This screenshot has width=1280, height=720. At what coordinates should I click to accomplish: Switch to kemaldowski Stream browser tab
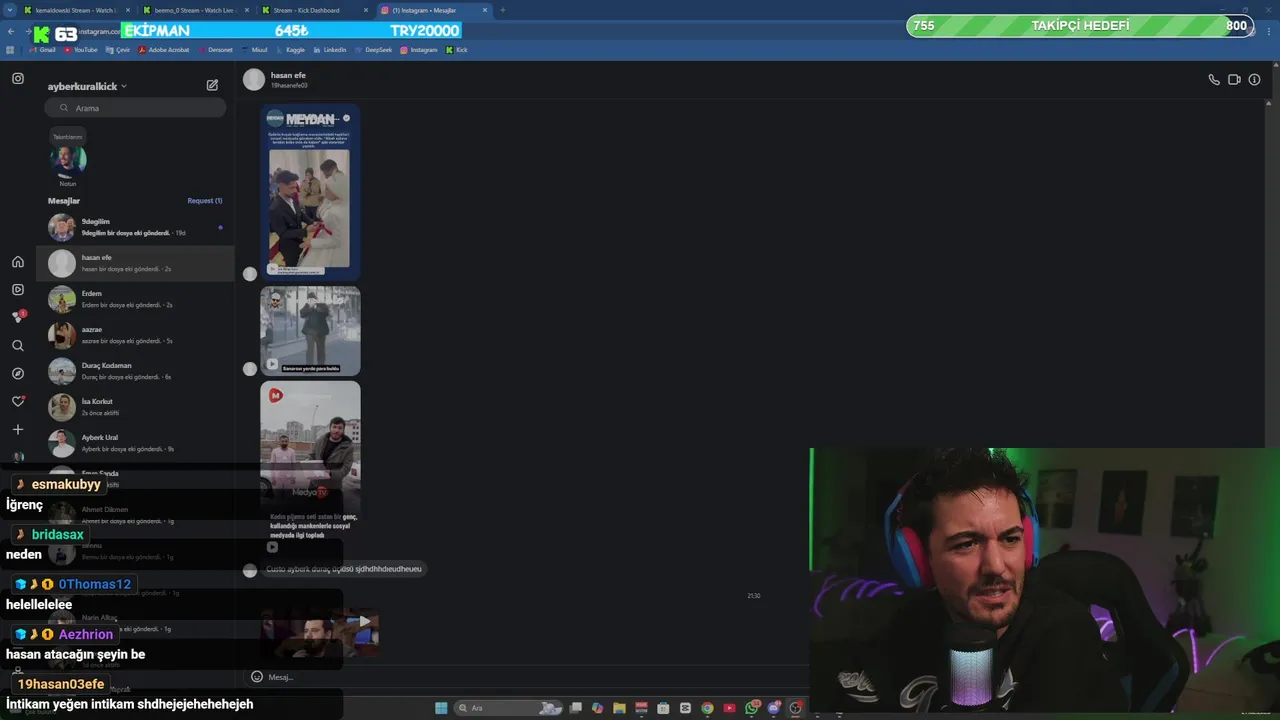(x=75, y=10)
